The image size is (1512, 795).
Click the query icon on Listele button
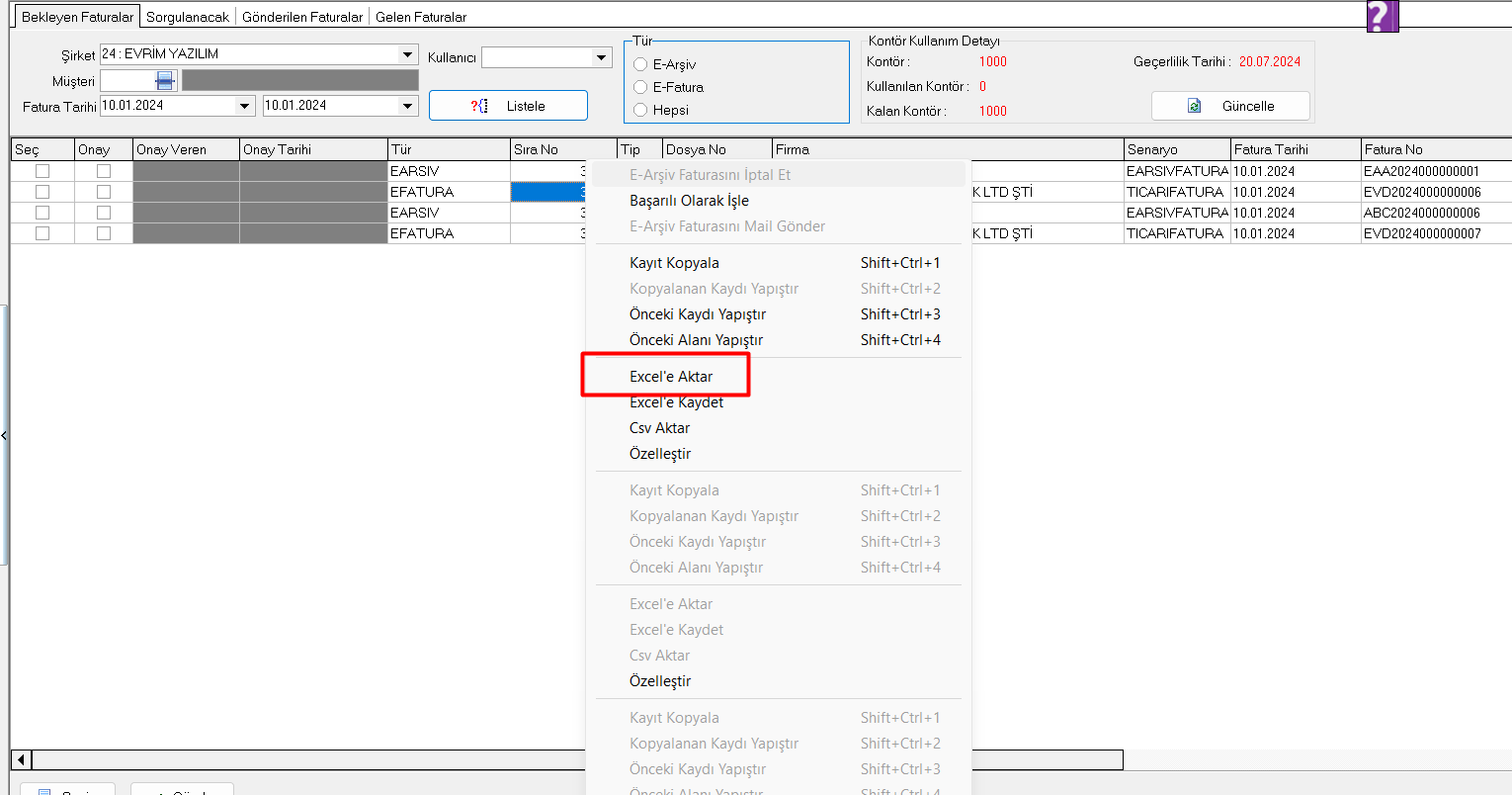(479, 106)
